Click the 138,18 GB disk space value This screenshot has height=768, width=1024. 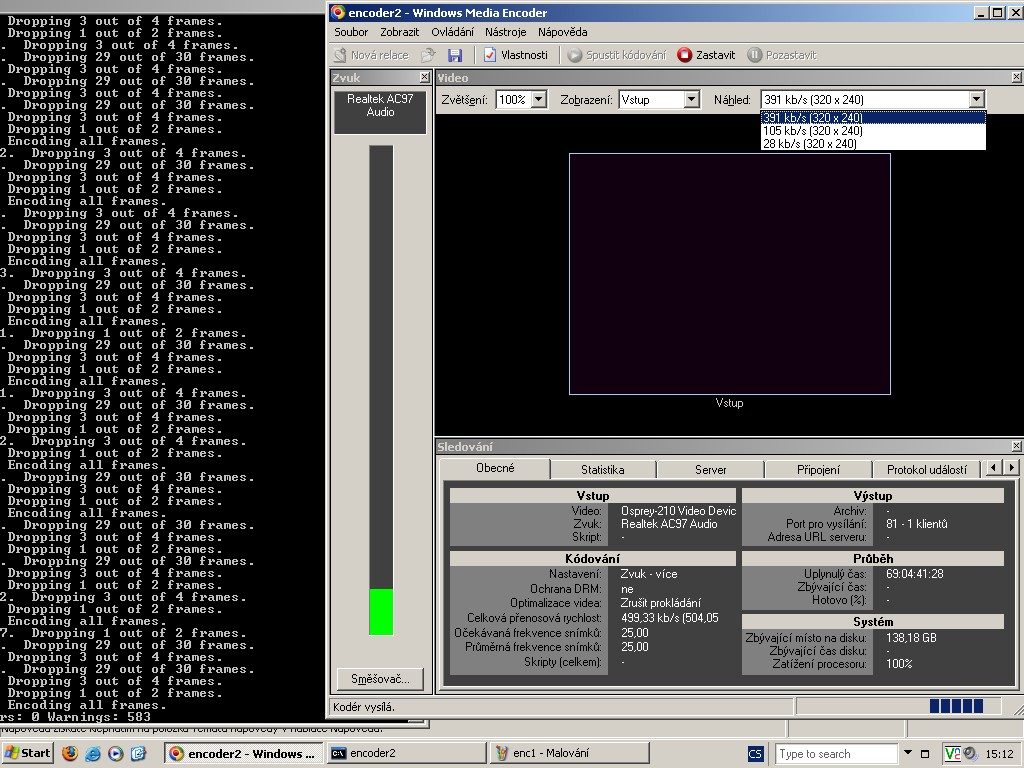[x=911, y=637]
